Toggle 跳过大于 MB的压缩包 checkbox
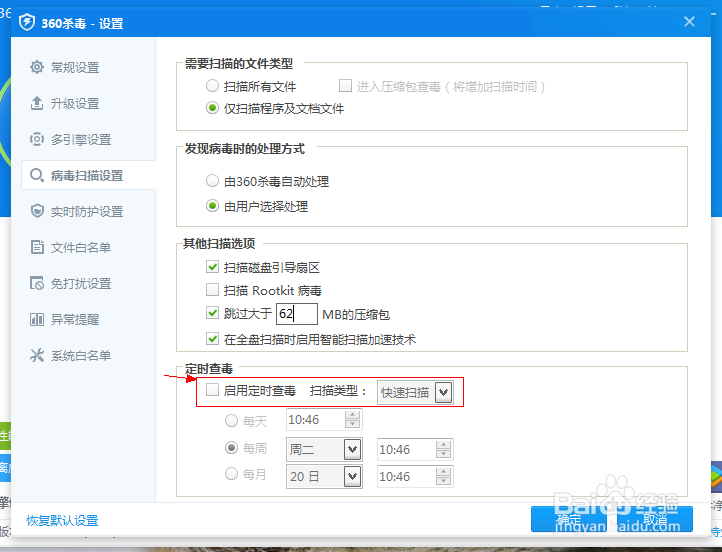 point(212,313)
